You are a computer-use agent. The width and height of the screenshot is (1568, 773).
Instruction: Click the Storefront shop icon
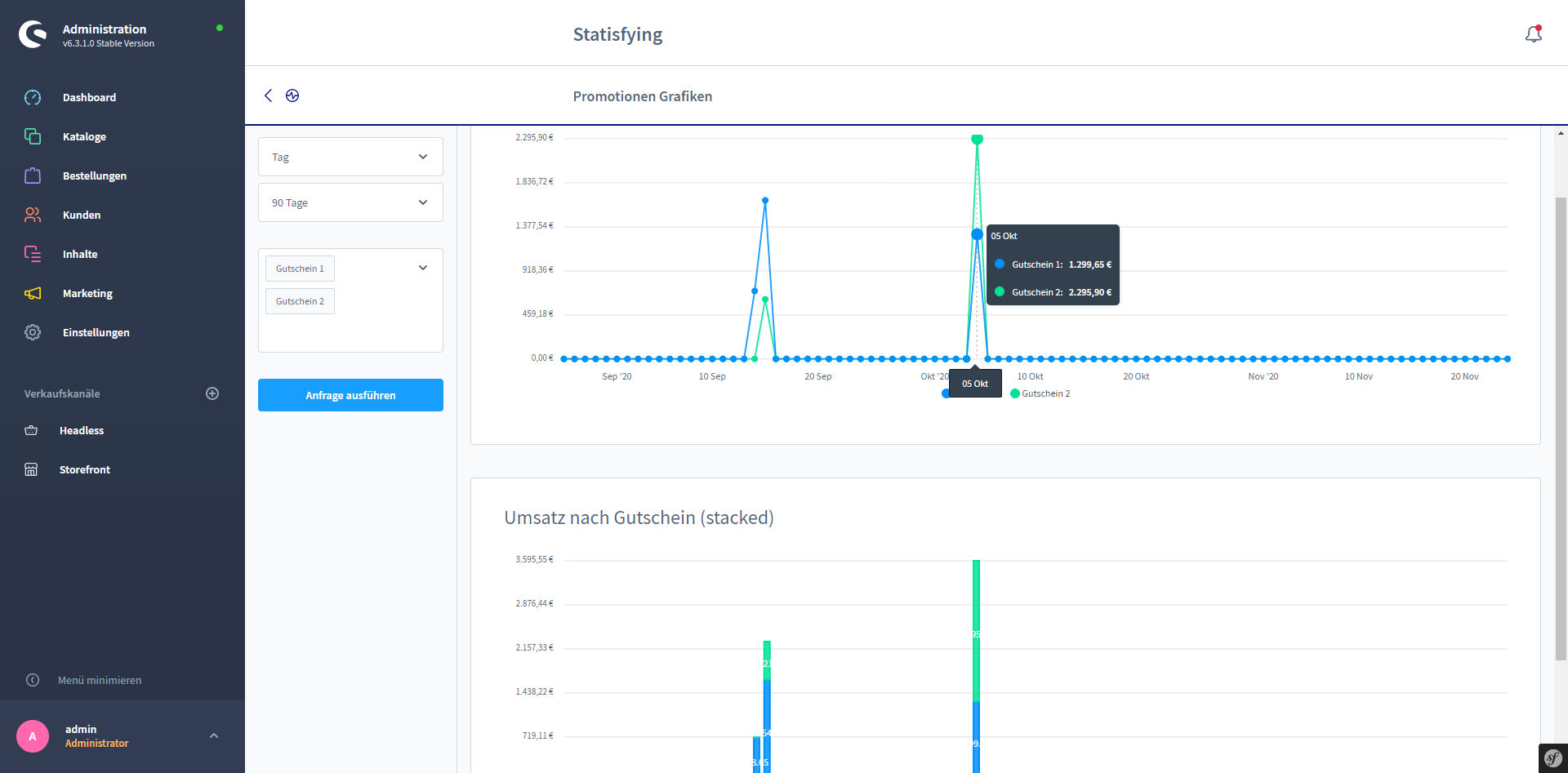pyautogui.click(x=31, y=469)
